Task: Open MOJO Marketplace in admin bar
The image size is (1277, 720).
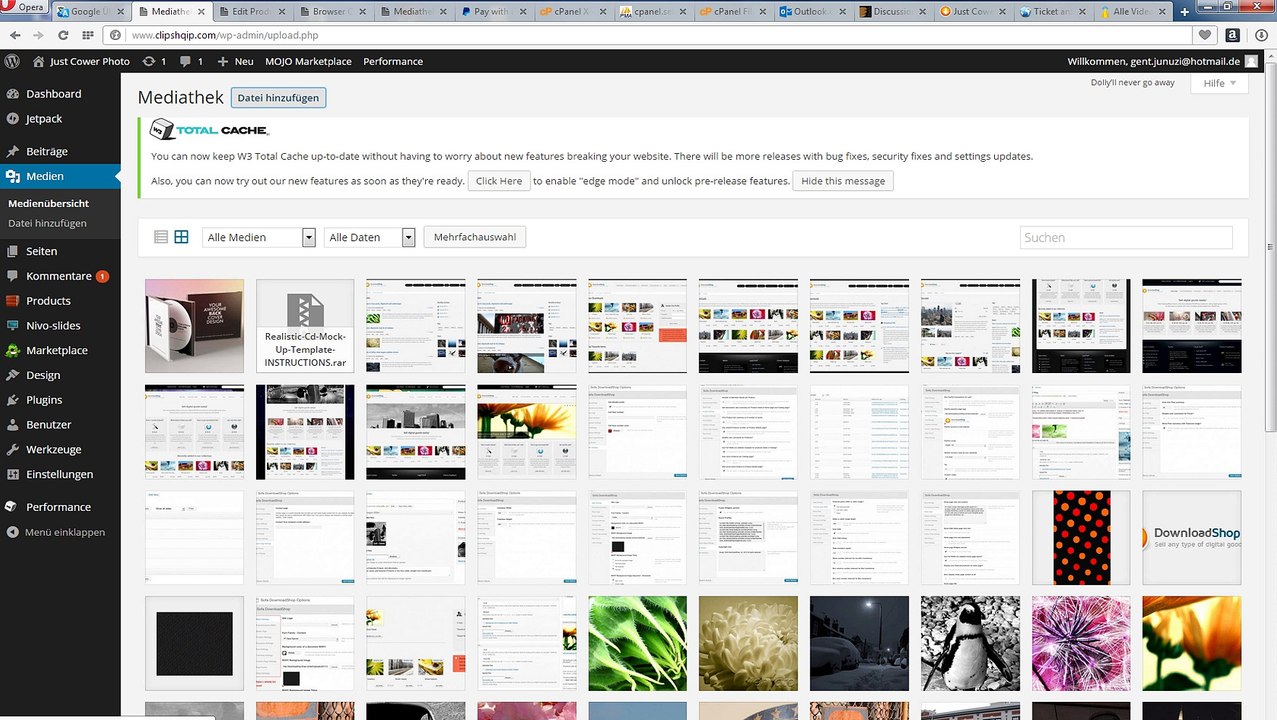Action: [308, 61]
